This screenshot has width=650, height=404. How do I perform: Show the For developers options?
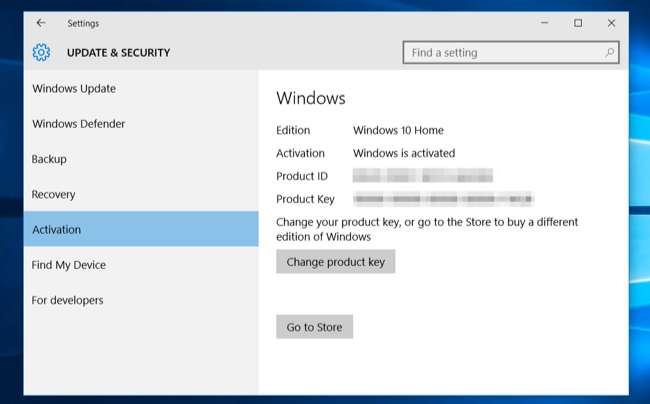(x=68, y=300)
